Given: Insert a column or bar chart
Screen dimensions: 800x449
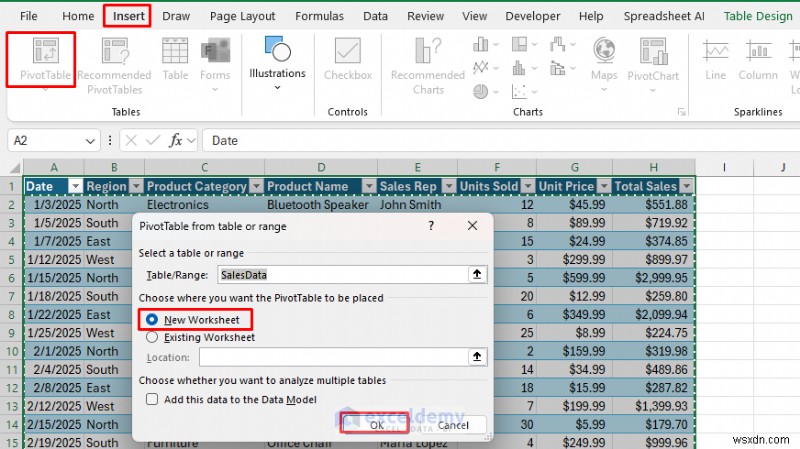Looking at the screenshot, I should (x=485, y=45).
